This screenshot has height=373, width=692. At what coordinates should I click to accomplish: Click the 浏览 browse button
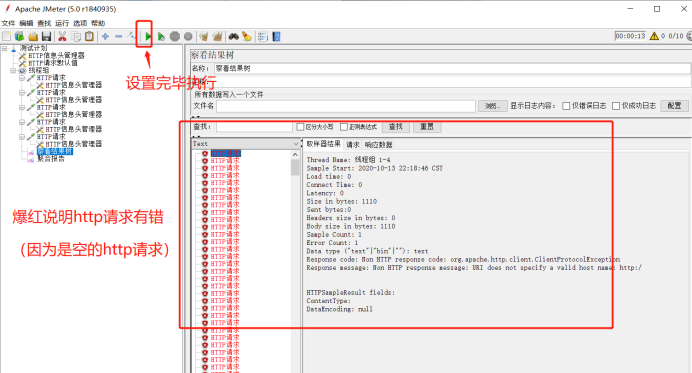[x=493, y=106]
